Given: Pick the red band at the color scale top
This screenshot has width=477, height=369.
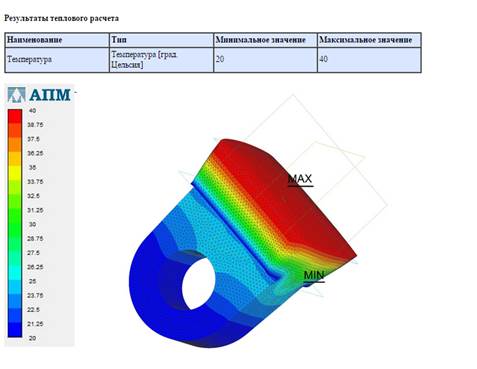Looking at the screenshot, I should [15, 116].
